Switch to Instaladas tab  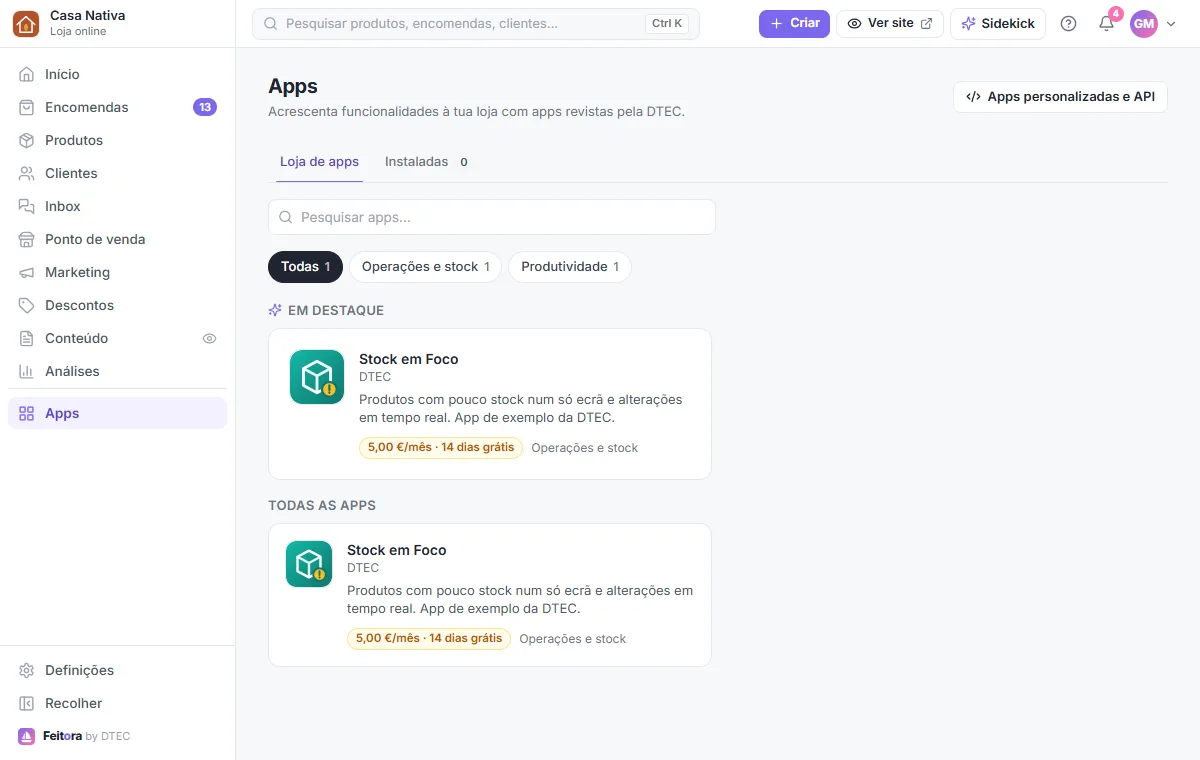(427, 162)
